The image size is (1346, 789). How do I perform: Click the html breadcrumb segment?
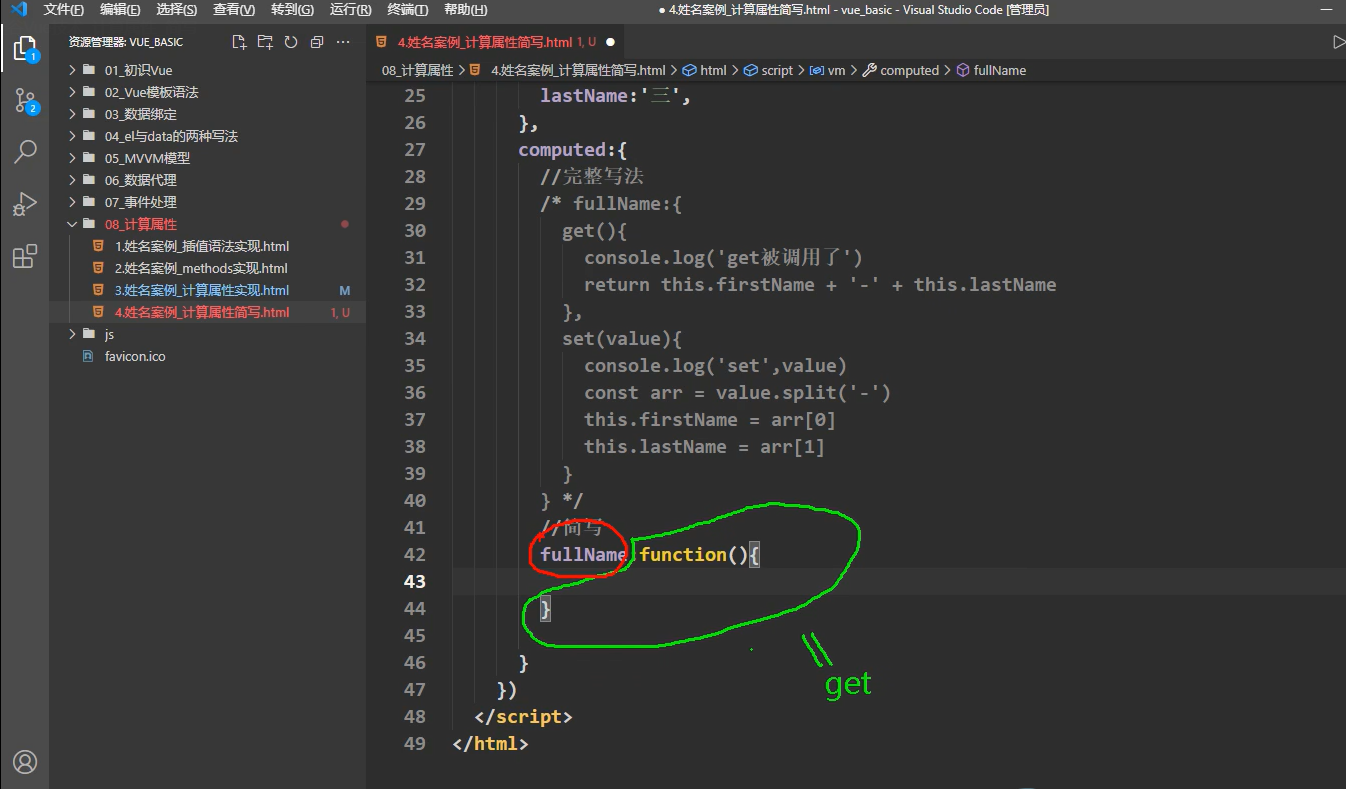[704, 70]
